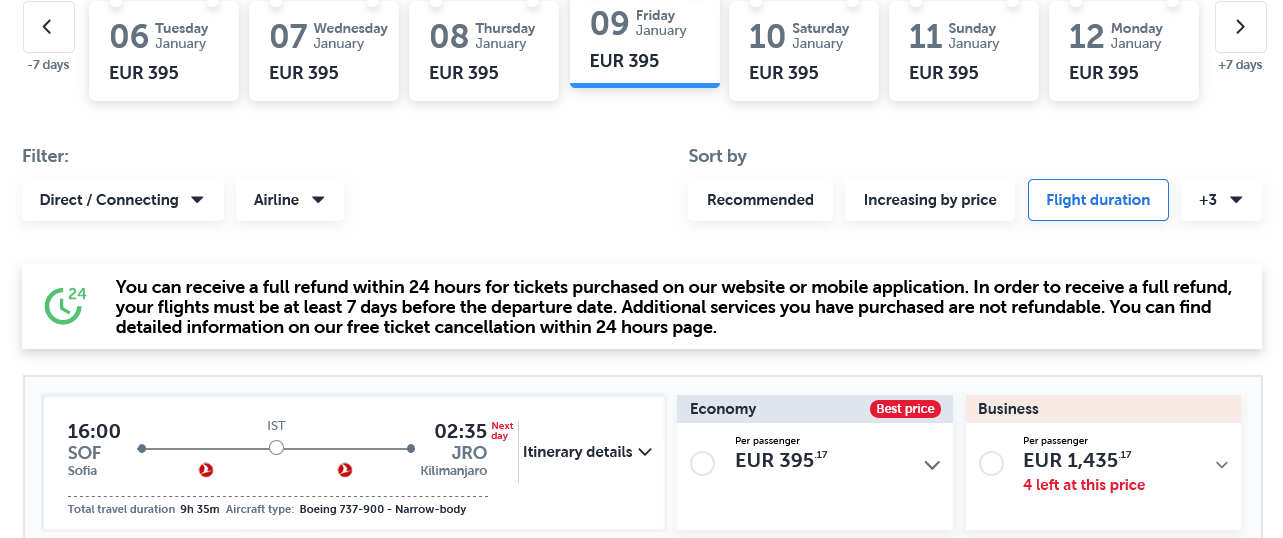This screenshot has height=538, width=1283.
Task: Sort by Increasing by price
Action: click(930, 200)
